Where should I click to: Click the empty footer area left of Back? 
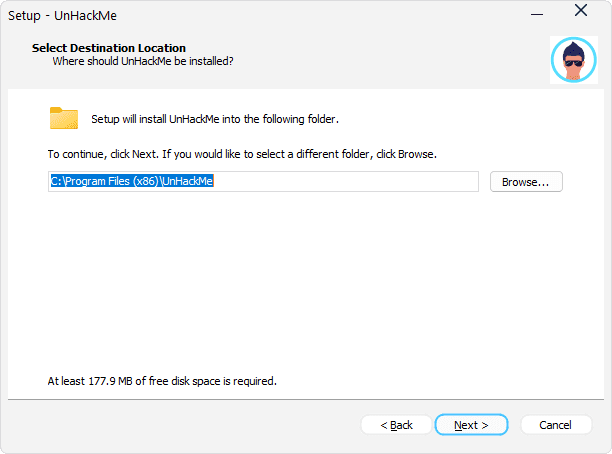(x=180, y=425)
